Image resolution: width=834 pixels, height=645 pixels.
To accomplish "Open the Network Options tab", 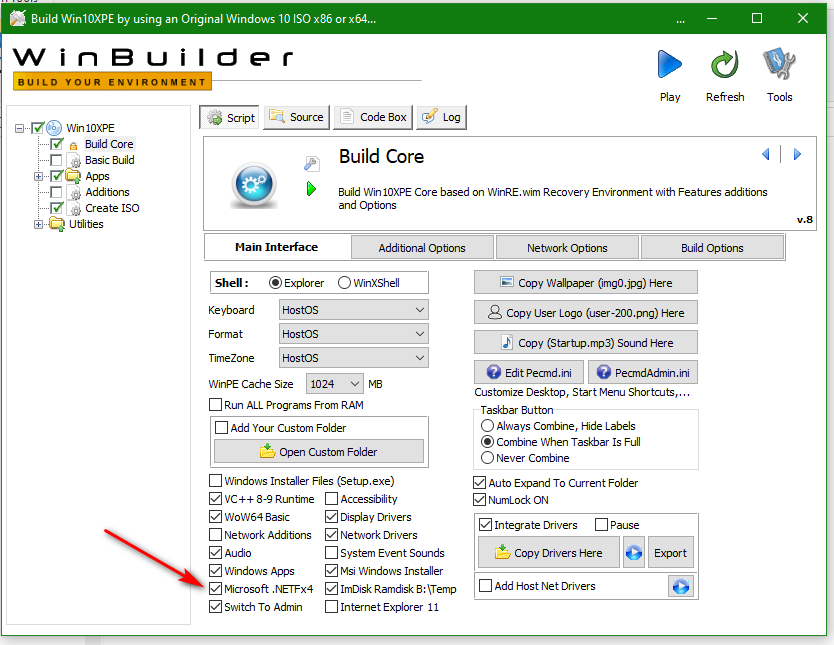I will click(567, 248).
